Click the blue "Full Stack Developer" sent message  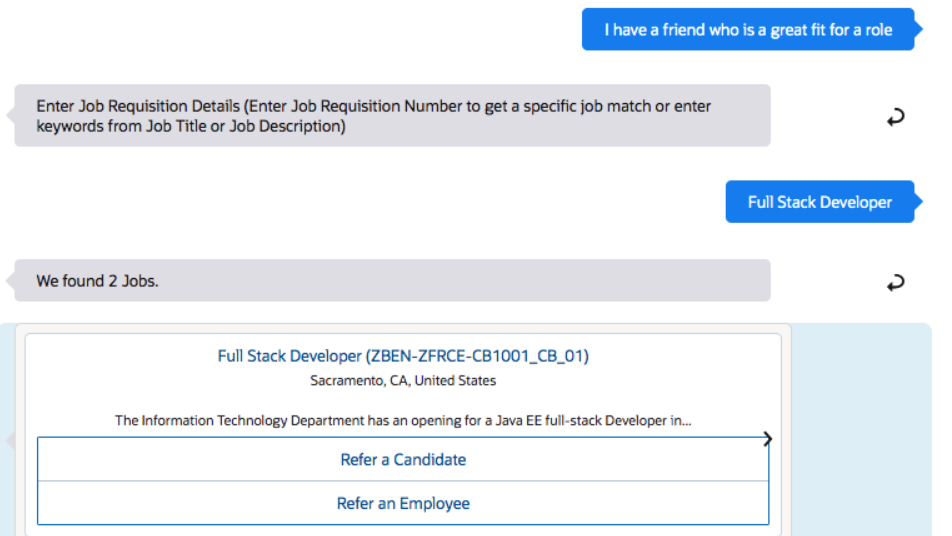pyautogui.click(x=819, y=202)
